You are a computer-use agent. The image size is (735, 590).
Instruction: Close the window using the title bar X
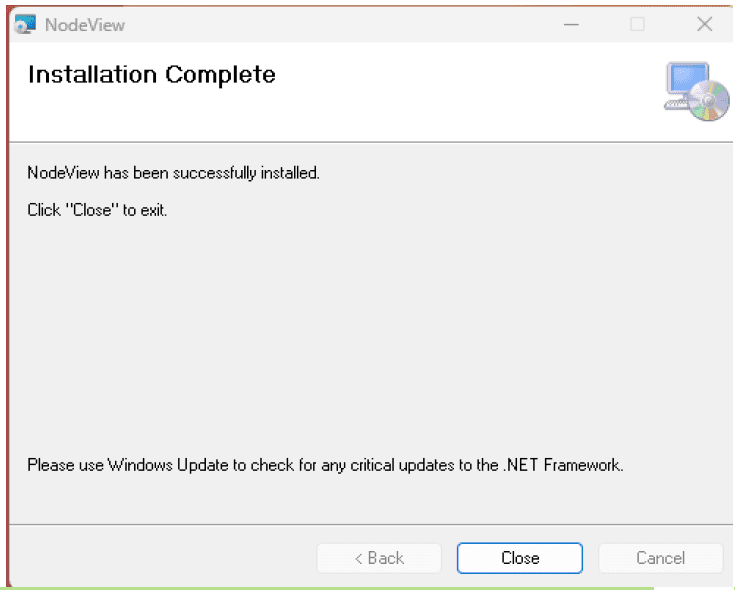704,24
